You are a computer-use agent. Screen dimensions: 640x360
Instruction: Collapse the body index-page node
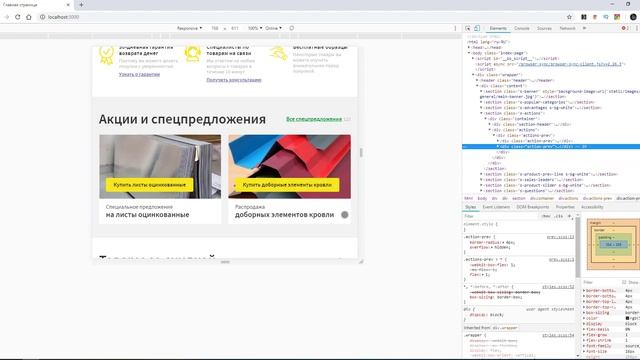coord(469,53)
